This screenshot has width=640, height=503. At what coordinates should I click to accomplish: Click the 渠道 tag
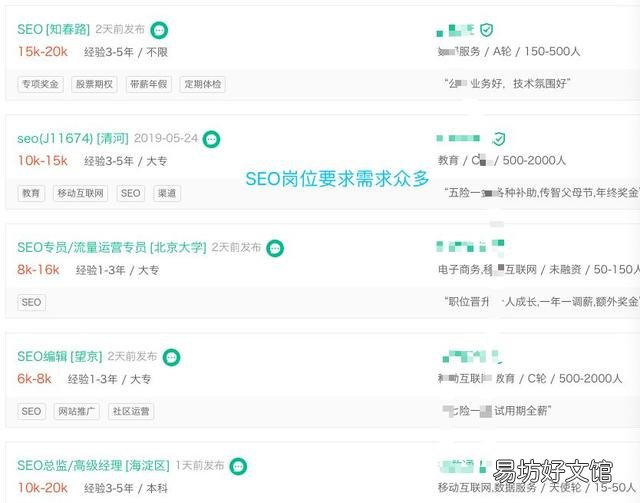tap(167, 193)
